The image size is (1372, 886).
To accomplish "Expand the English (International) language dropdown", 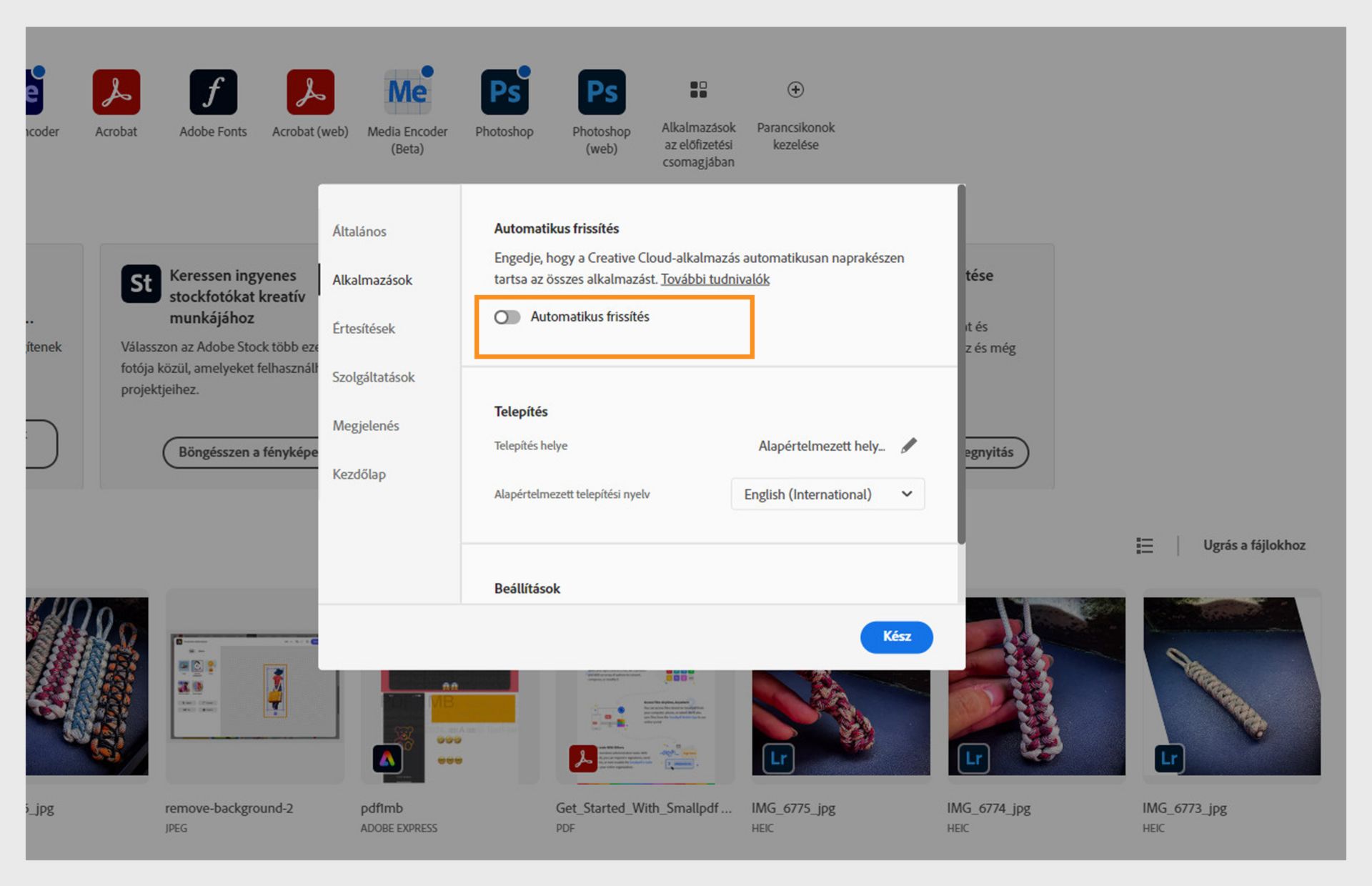I will (827, 494).
